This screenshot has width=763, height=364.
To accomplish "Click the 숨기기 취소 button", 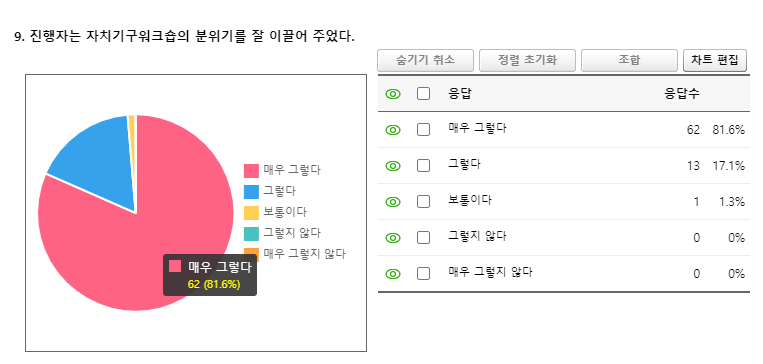I will click(425, 60).
